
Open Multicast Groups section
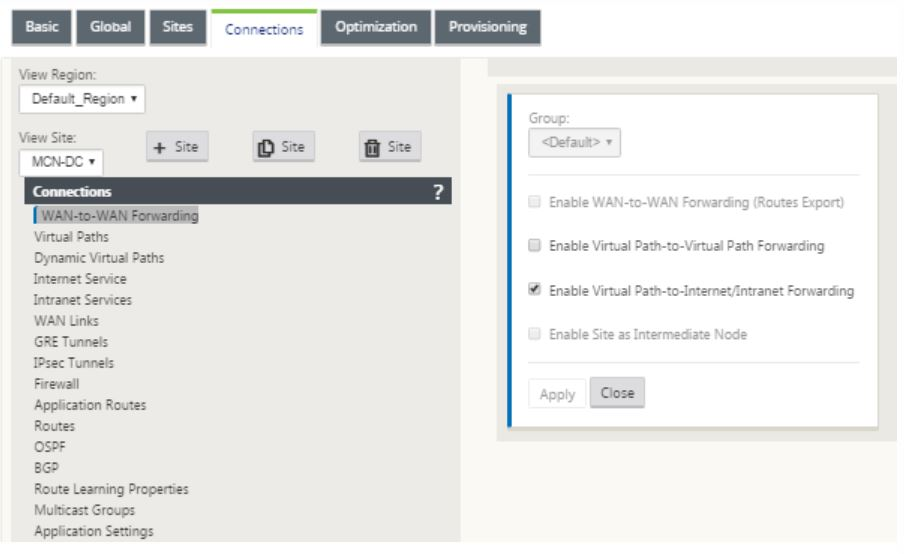click(x=84, y=510)
